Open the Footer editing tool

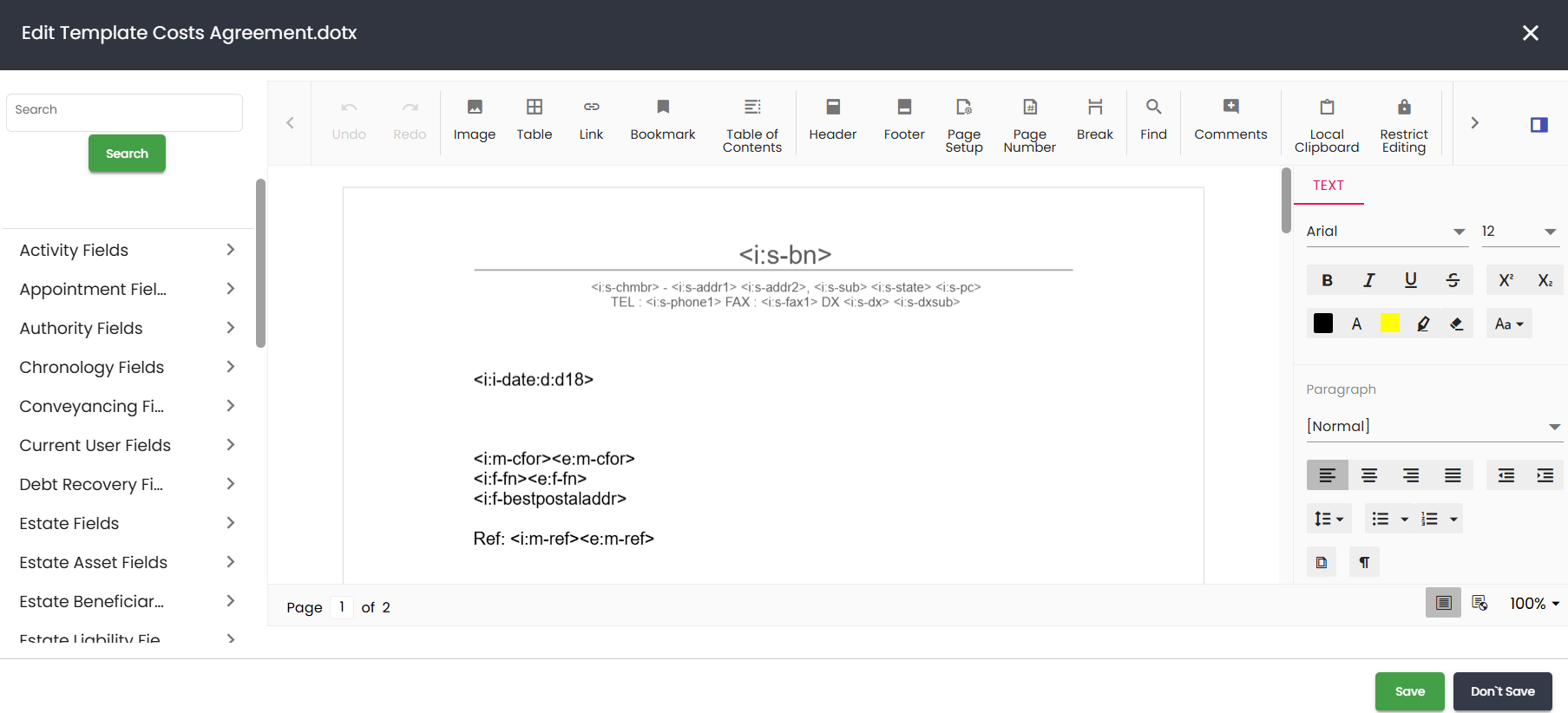904,121
